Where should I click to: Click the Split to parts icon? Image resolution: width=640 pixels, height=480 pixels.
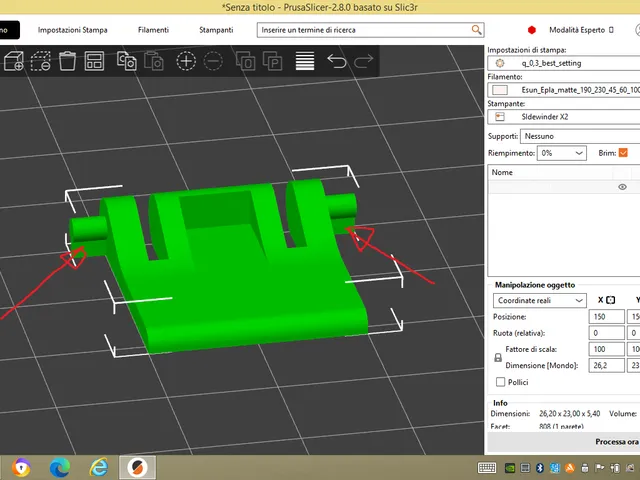[272, 61]
